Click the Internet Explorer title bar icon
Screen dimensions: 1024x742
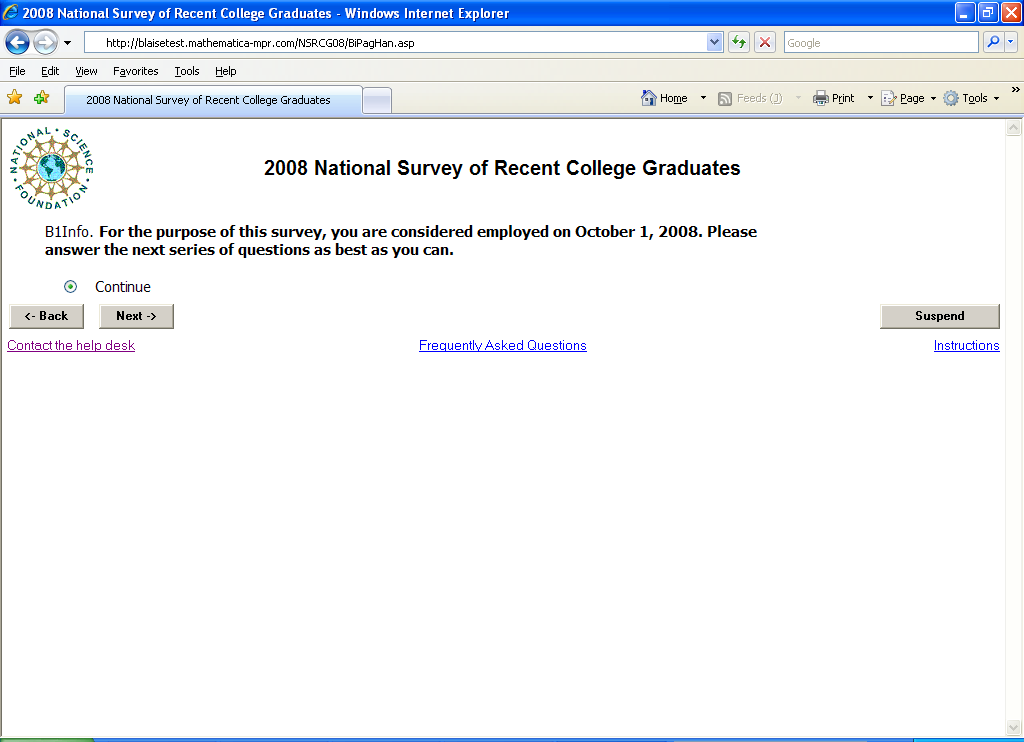[x=10, y=12]
